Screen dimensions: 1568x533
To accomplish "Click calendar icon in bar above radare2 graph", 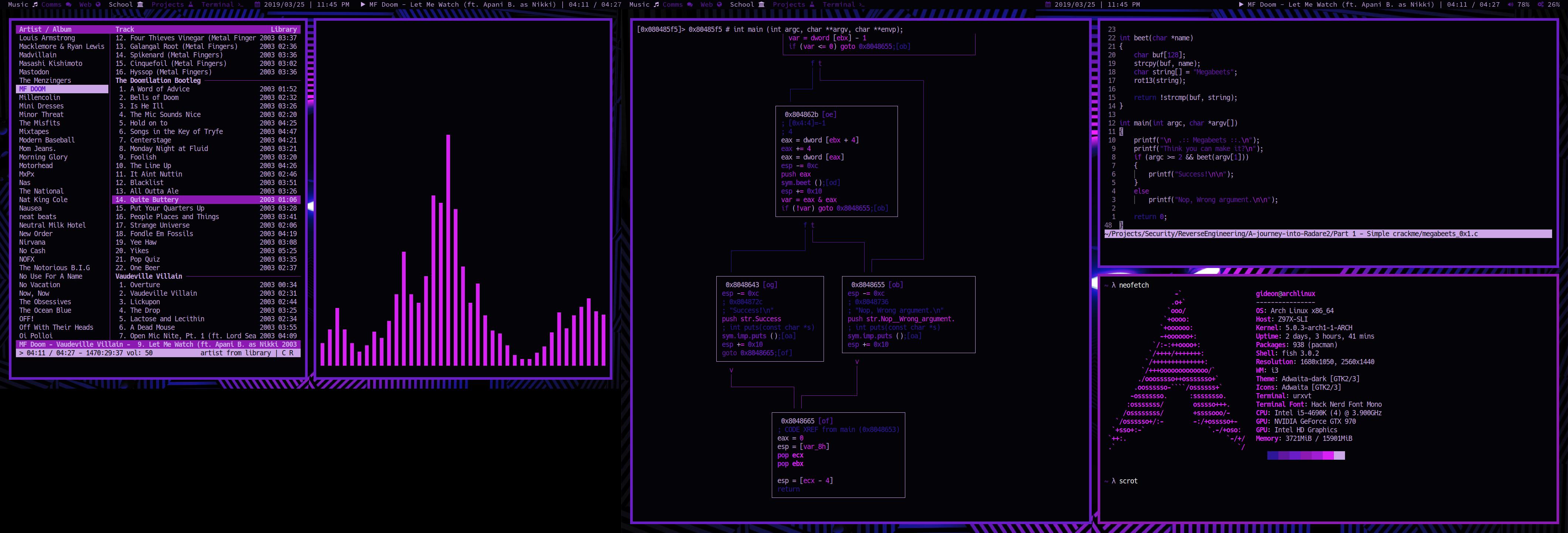I will [1048, 4].
